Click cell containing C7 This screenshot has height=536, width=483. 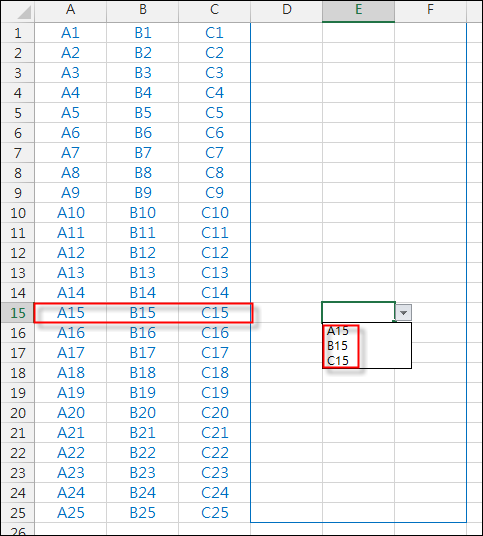coord(214,153)
